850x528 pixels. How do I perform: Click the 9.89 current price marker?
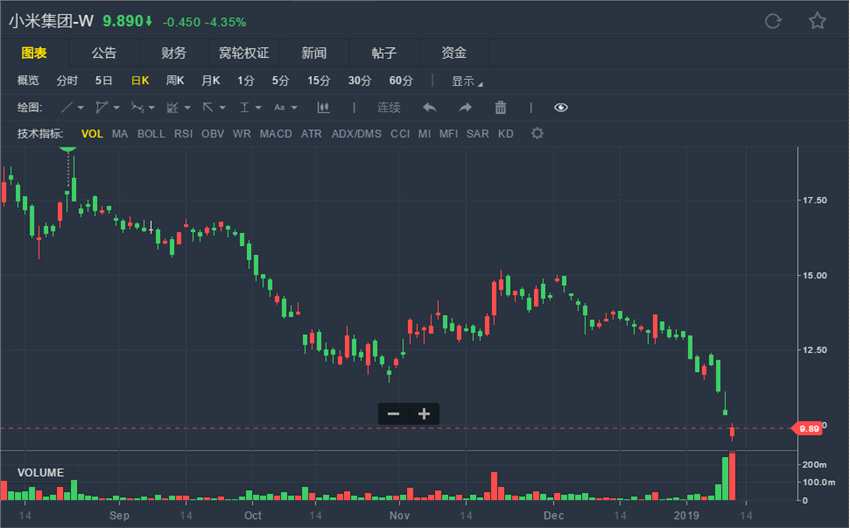click(808, 429)
